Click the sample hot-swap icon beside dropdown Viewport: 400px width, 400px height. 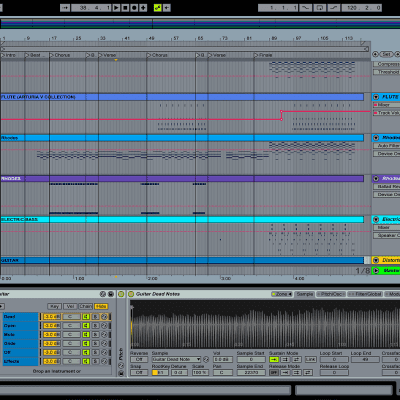(206, 359)
